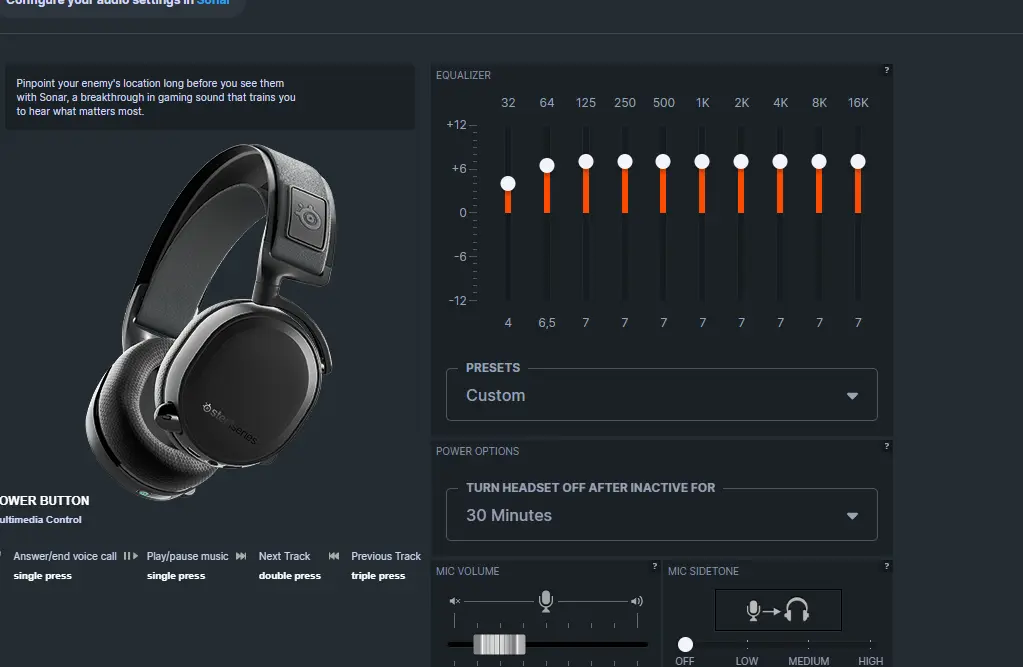Click the triple press text

pos(378,576)
